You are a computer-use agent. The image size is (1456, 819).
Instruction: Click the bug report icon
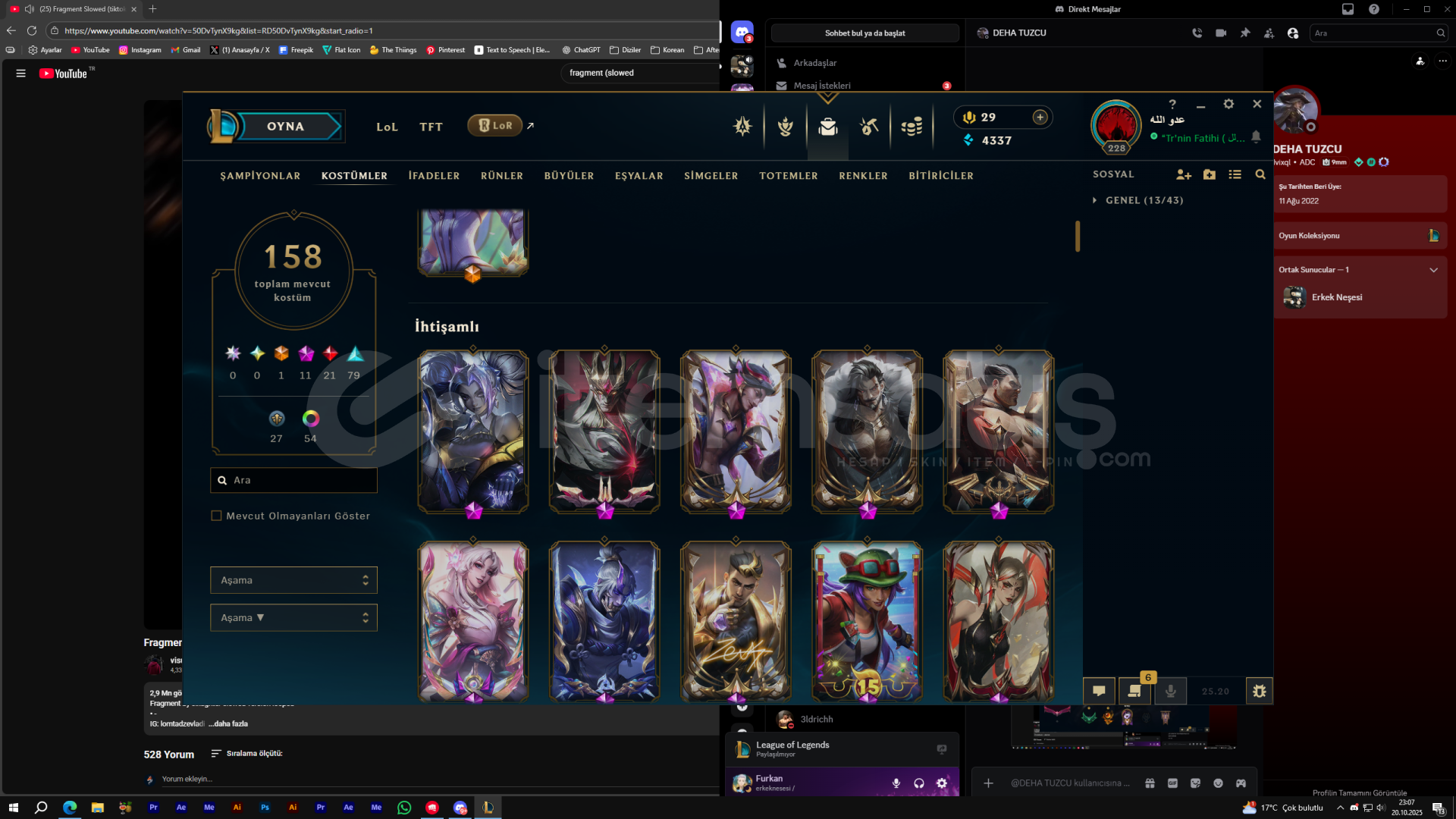1259,691
